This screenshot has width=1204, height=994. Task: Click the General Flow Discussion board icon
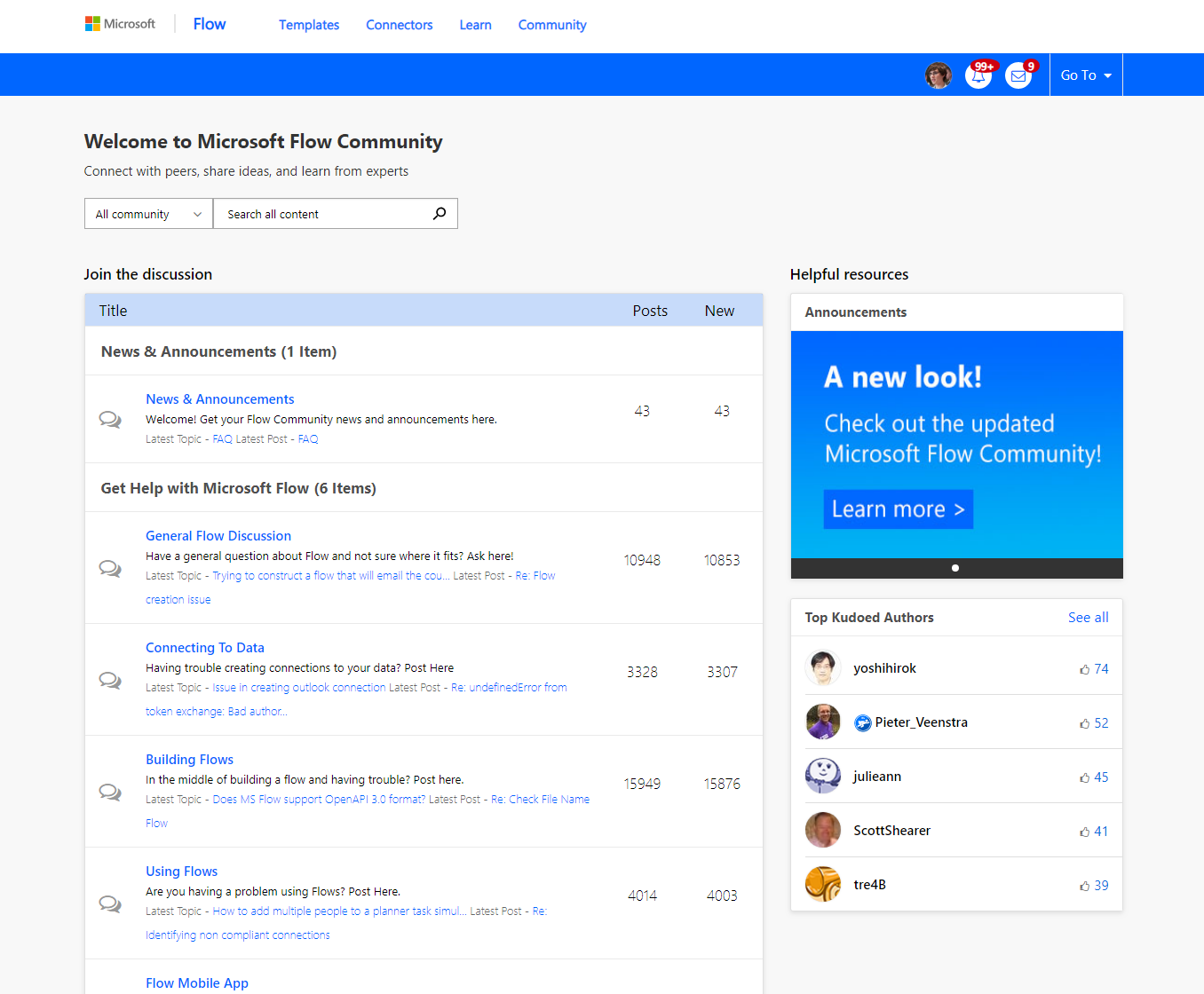110,568
